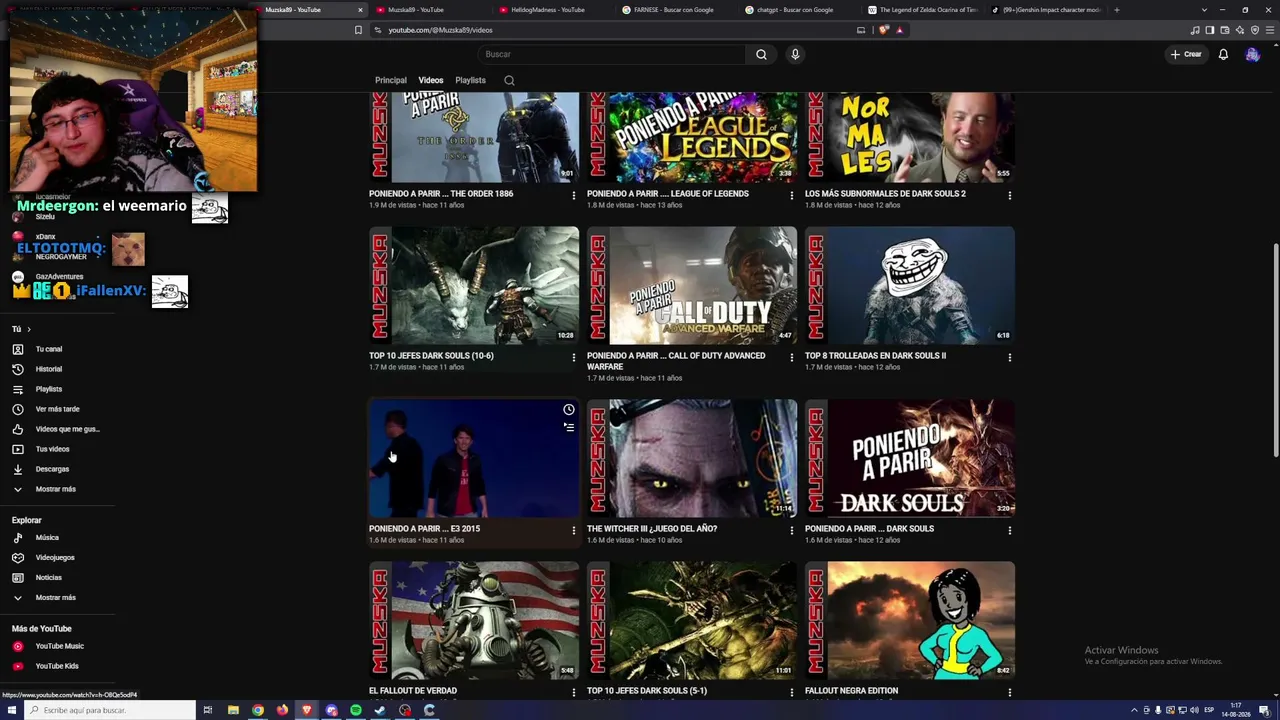Image resolution: width=1280 pixels, height=720 pixels.
Task: Go to Tu canal in sidebar
Action: tap(48, 349)
